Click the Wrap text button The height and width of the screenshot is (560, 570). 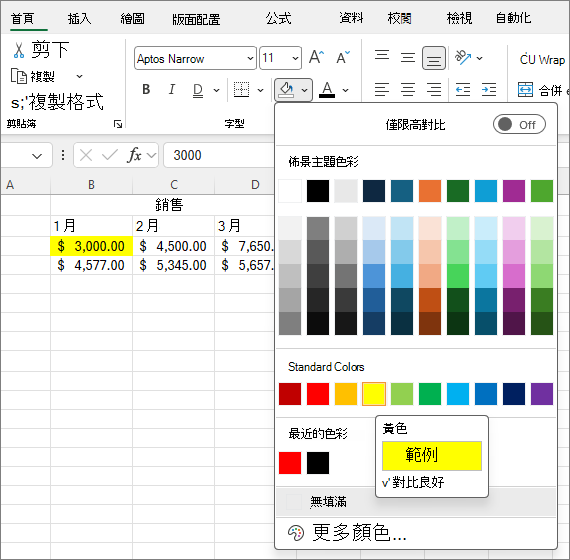542,59
